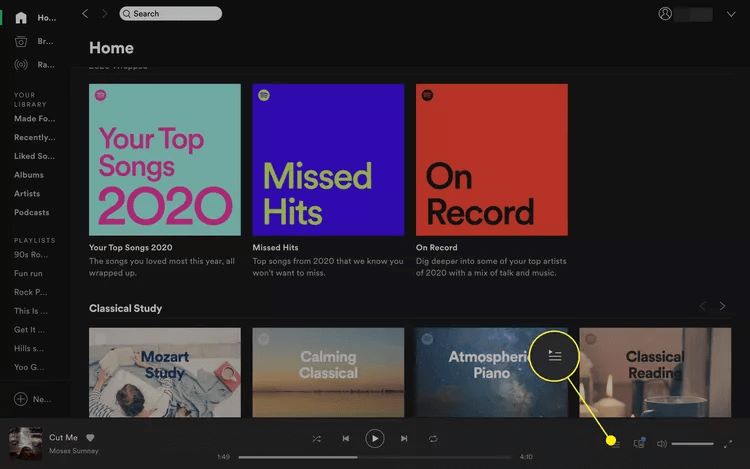
Task: Toggle the heart to like Cut Me
Action: coord(90,437)
